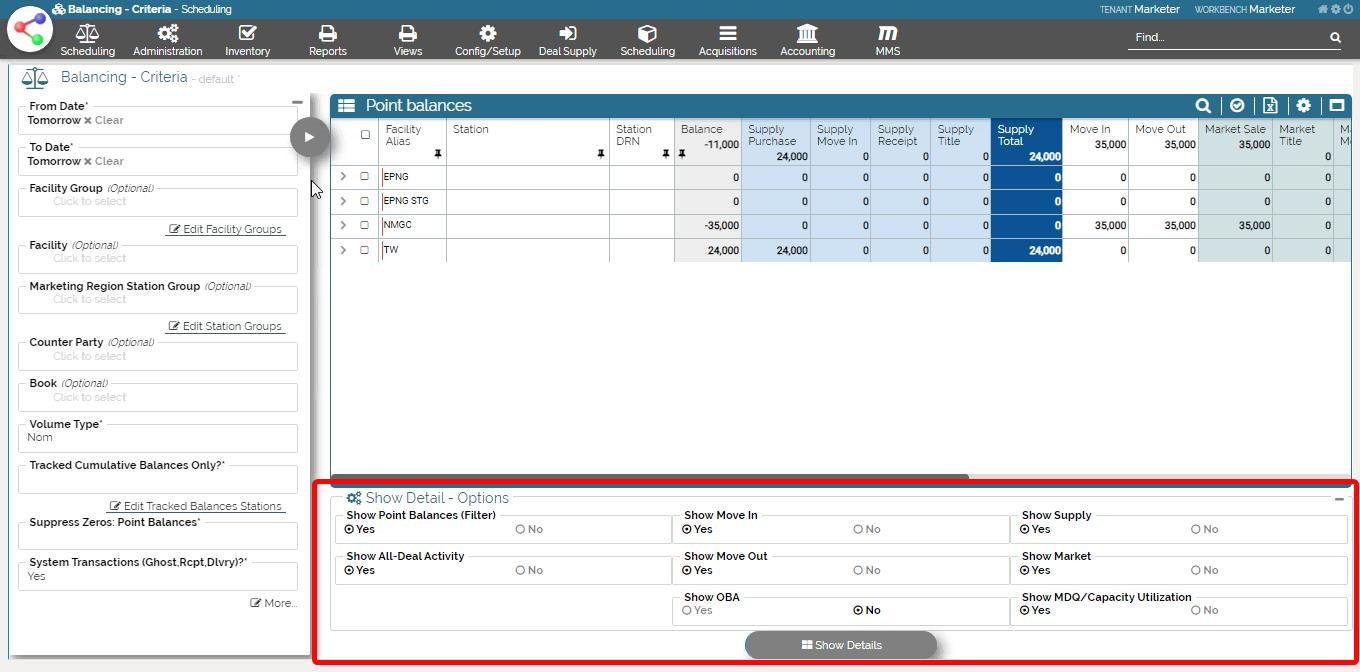Click the Excel export icon in grid header
Image resolution: width=1360 pixels, height=672 pixels.
[x=1270, y=105]
